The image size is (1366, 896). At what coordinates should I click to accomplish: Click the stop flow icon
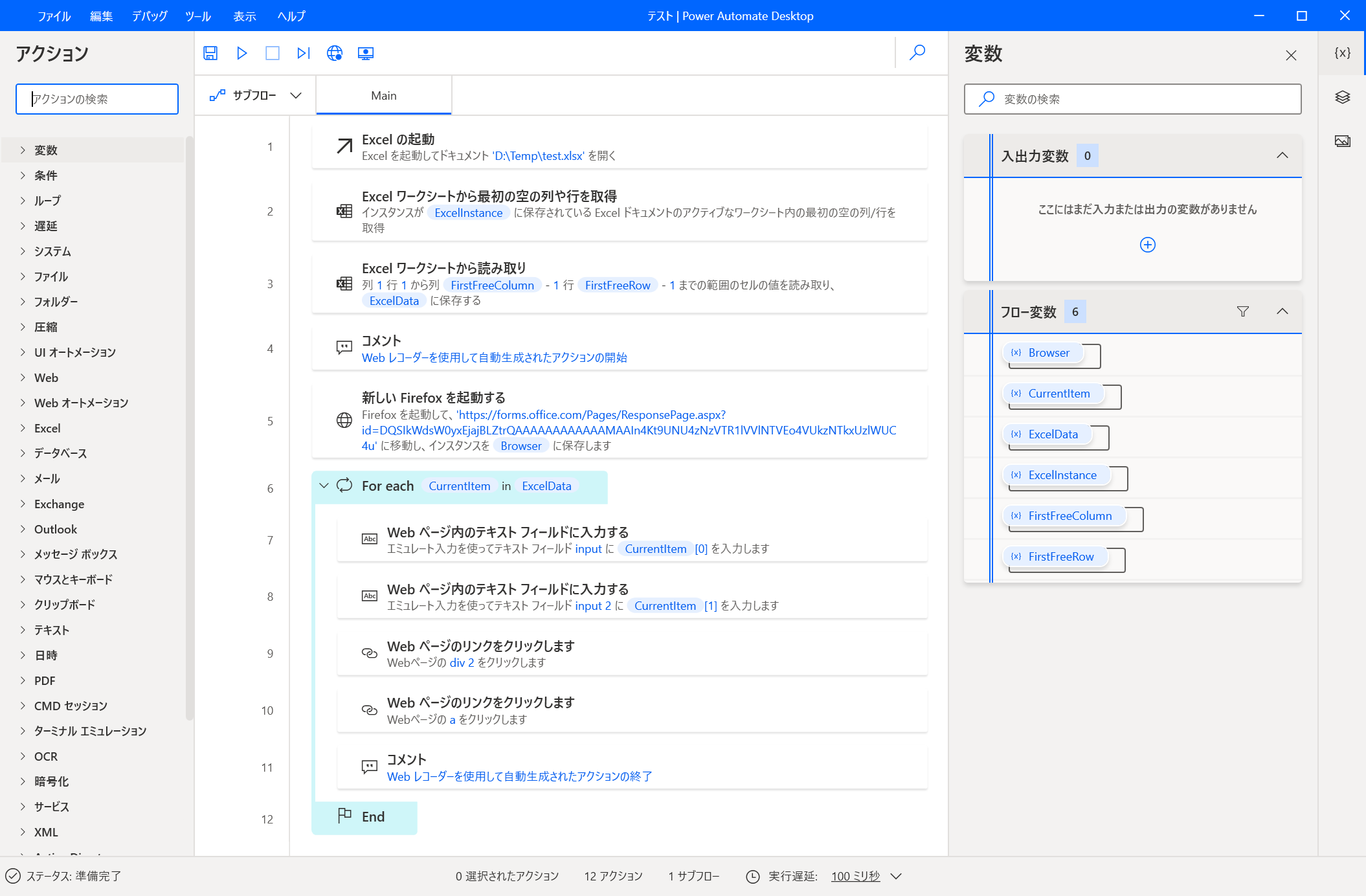pyautogui.click(x=273, y=53)
